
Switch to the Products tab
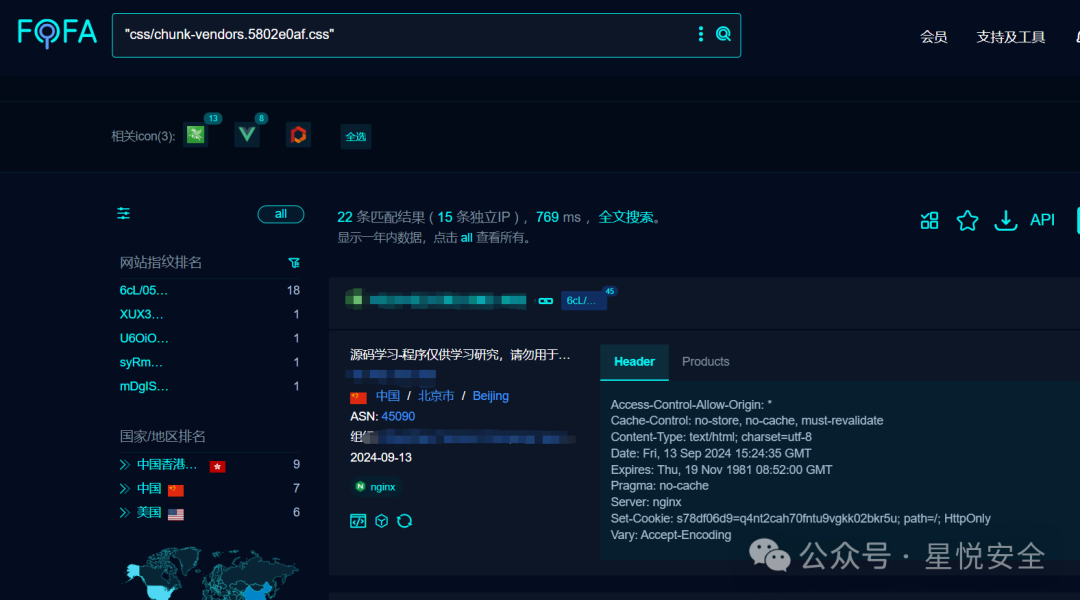coord(705,362)
